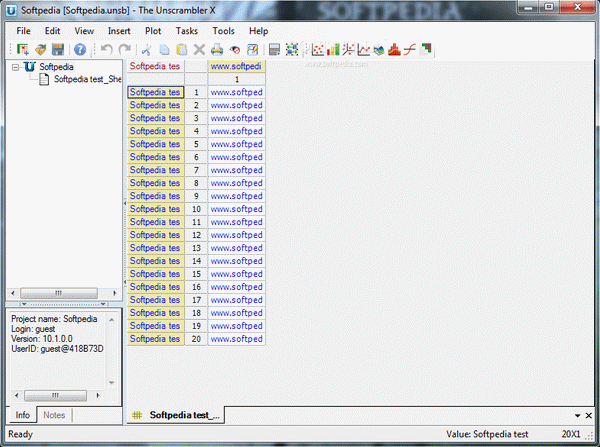Click the eye preview toolbar icon
This screenshot has height=447, width=600.
click(x=235, y=50)
